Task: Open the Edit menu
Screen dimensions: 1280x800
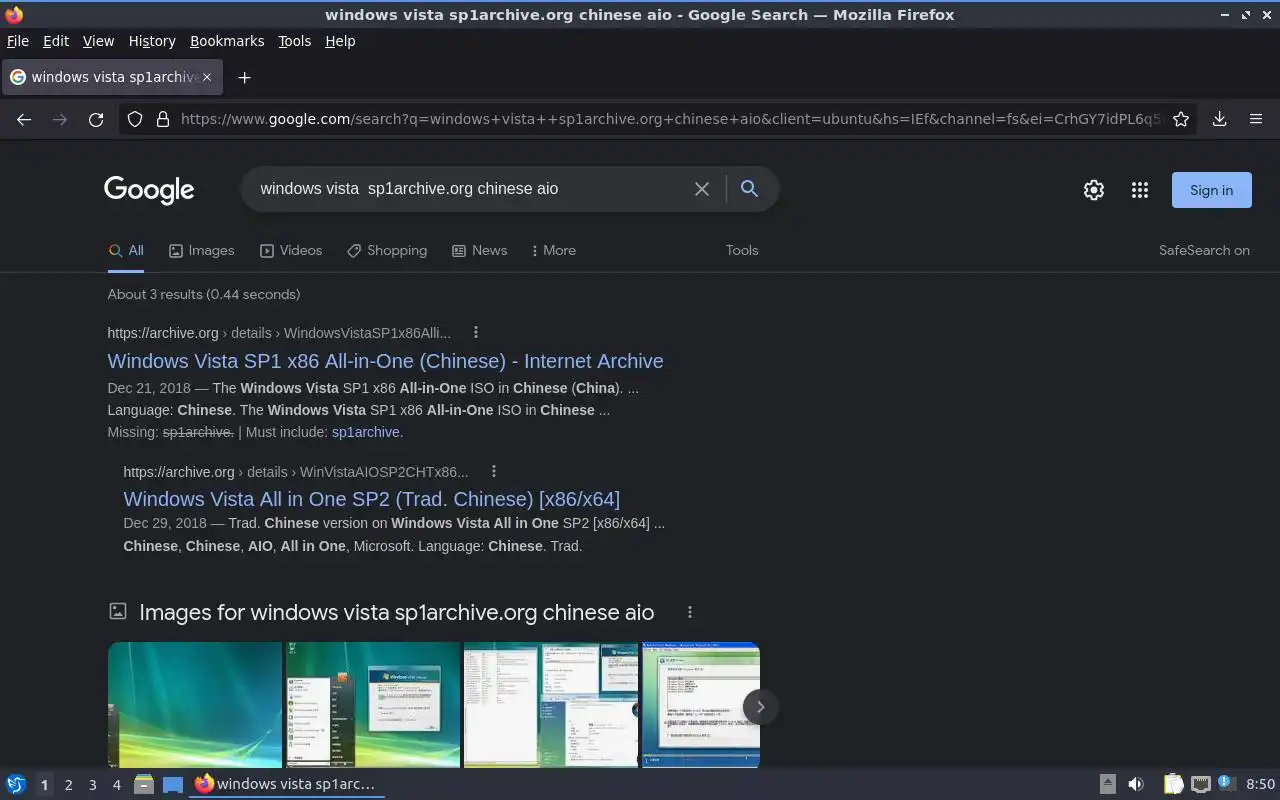Action: [56, 41]
